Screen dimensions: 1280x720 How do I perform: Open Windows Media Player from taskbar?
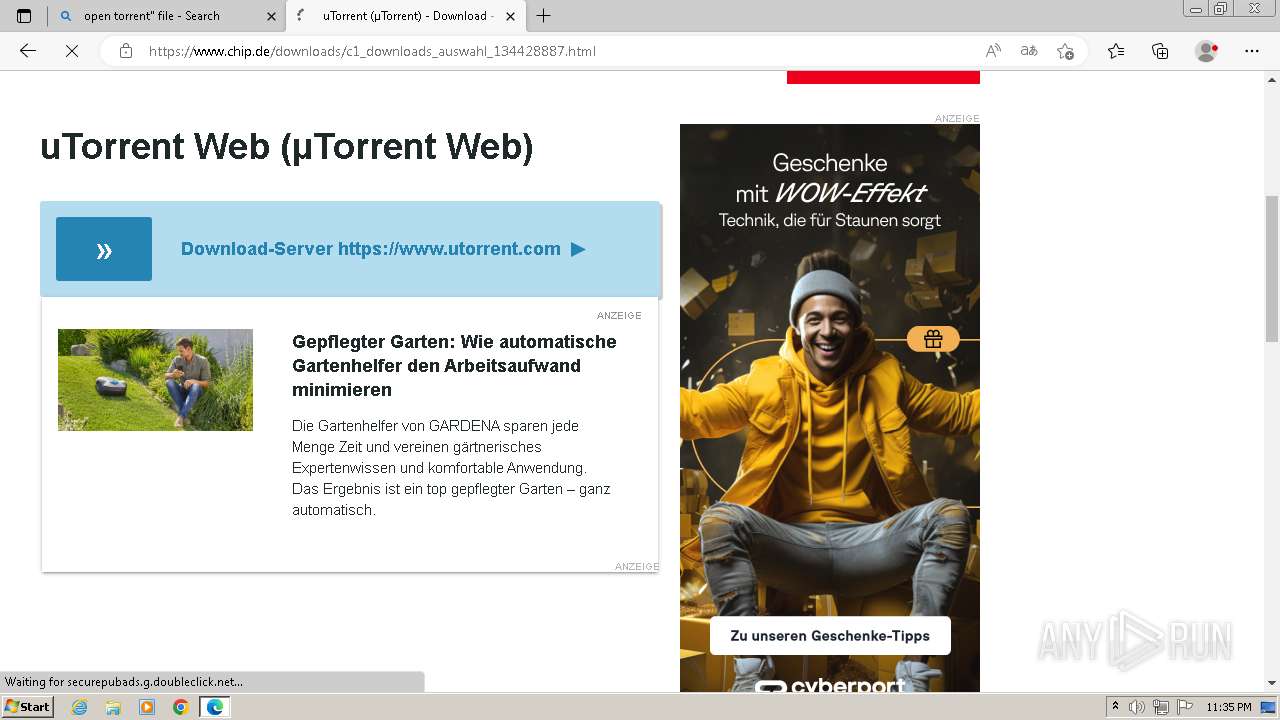(147, 707)
